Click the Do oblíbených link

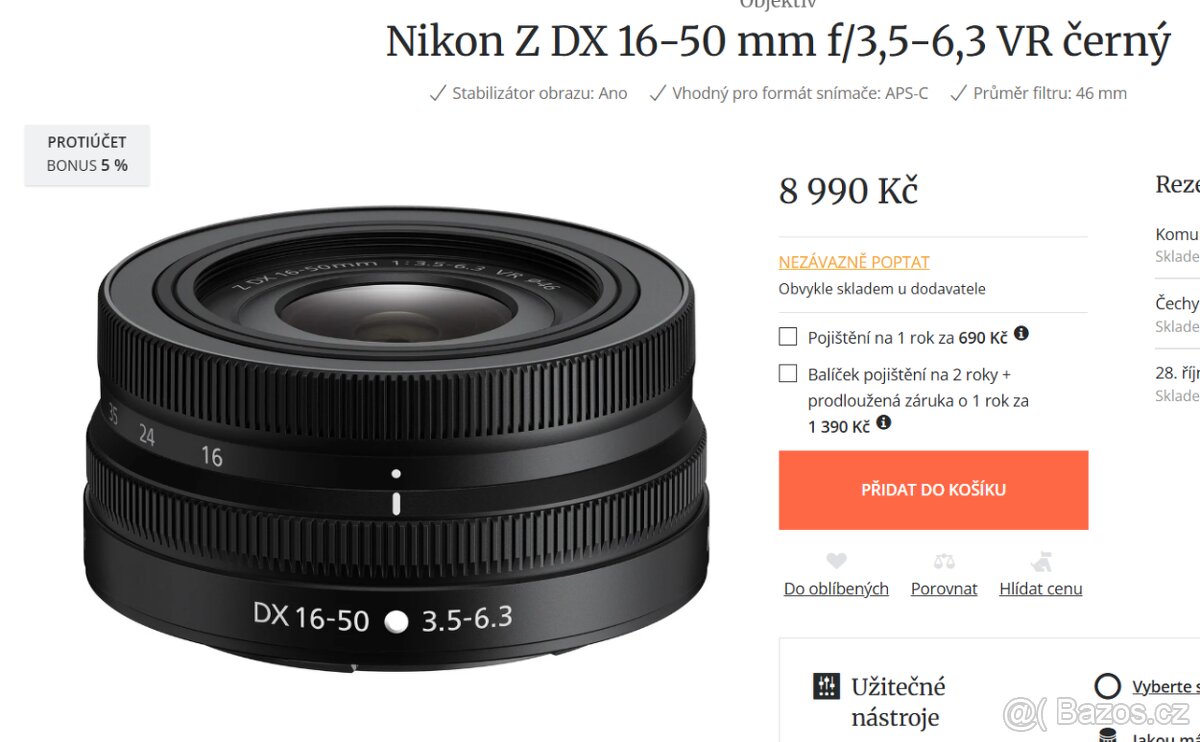coord(836,589)
